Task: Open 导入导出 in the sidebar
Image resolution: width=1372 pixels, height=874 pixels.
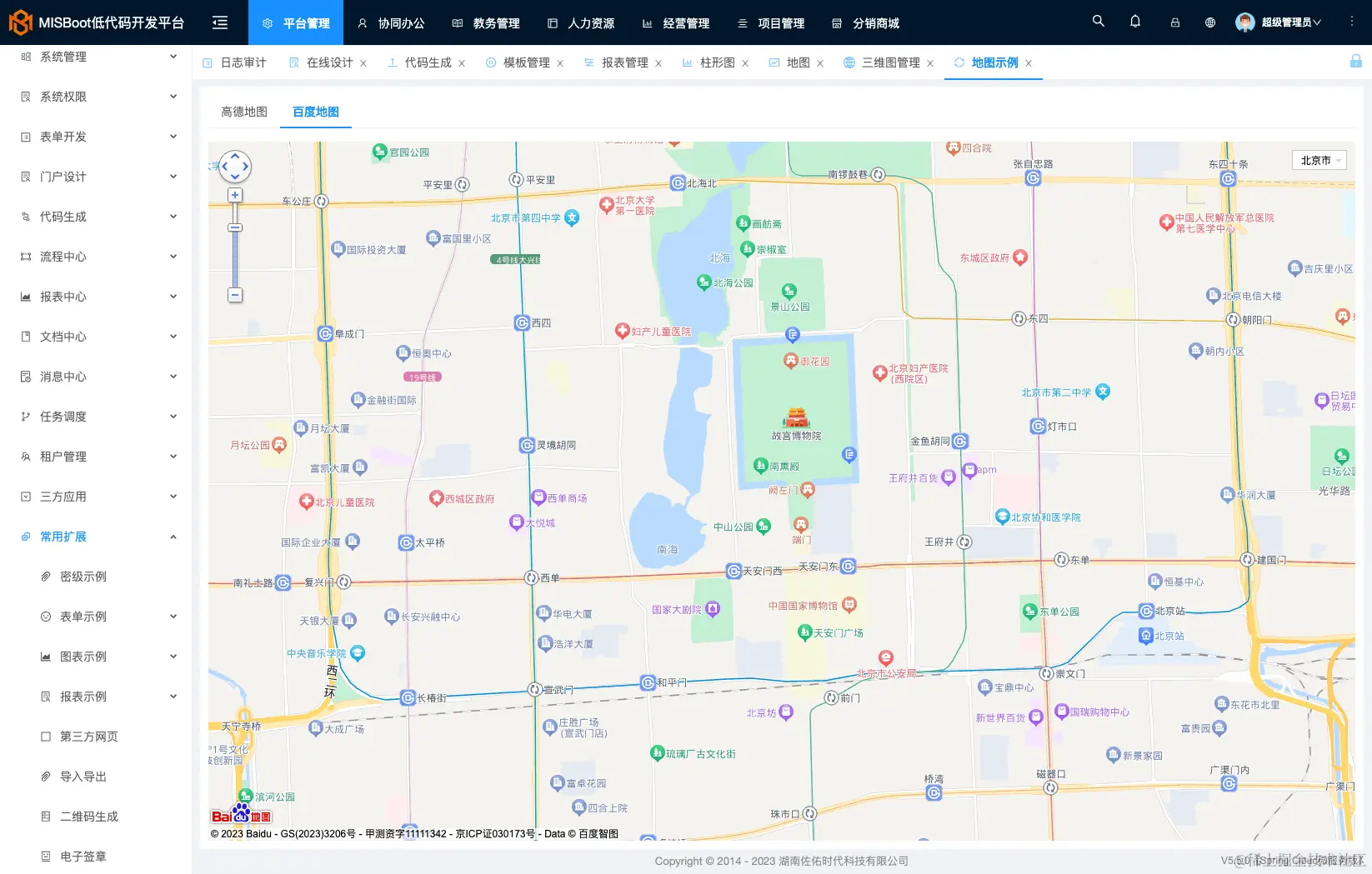Action: point(96,777)
